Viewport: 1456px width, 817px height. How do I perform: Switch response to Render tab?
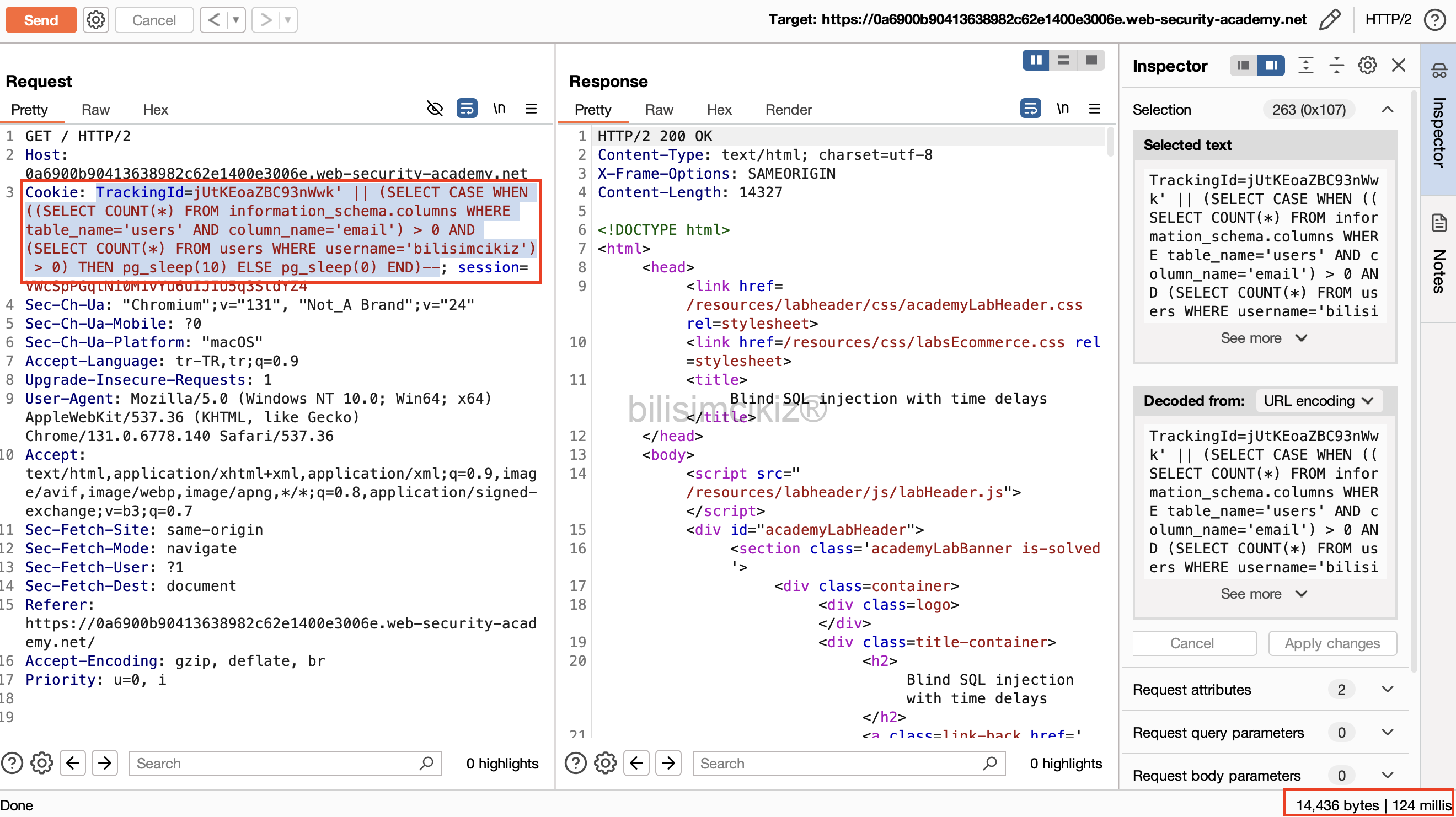point(788,110)
